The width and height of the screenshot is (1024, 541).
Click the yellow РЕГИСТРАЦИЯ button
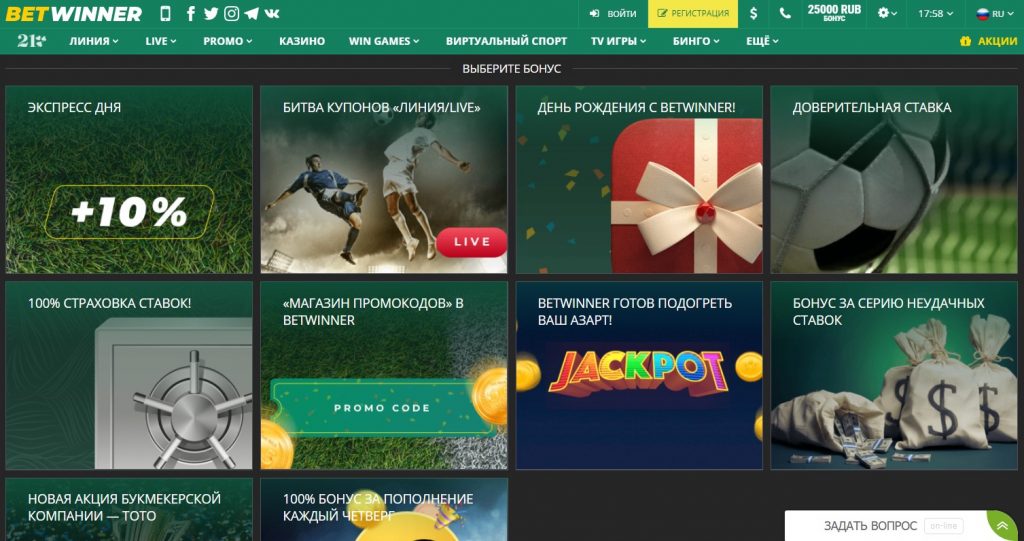point(693,14)
